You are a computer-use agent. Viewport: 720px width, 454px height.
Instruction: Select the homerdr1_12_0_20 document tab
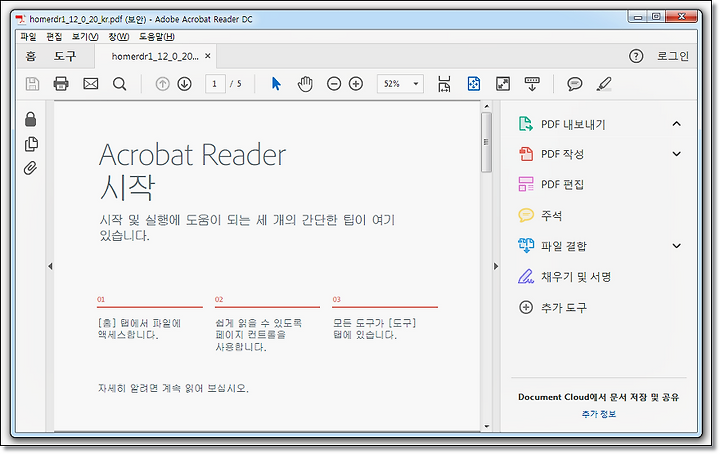155,56
